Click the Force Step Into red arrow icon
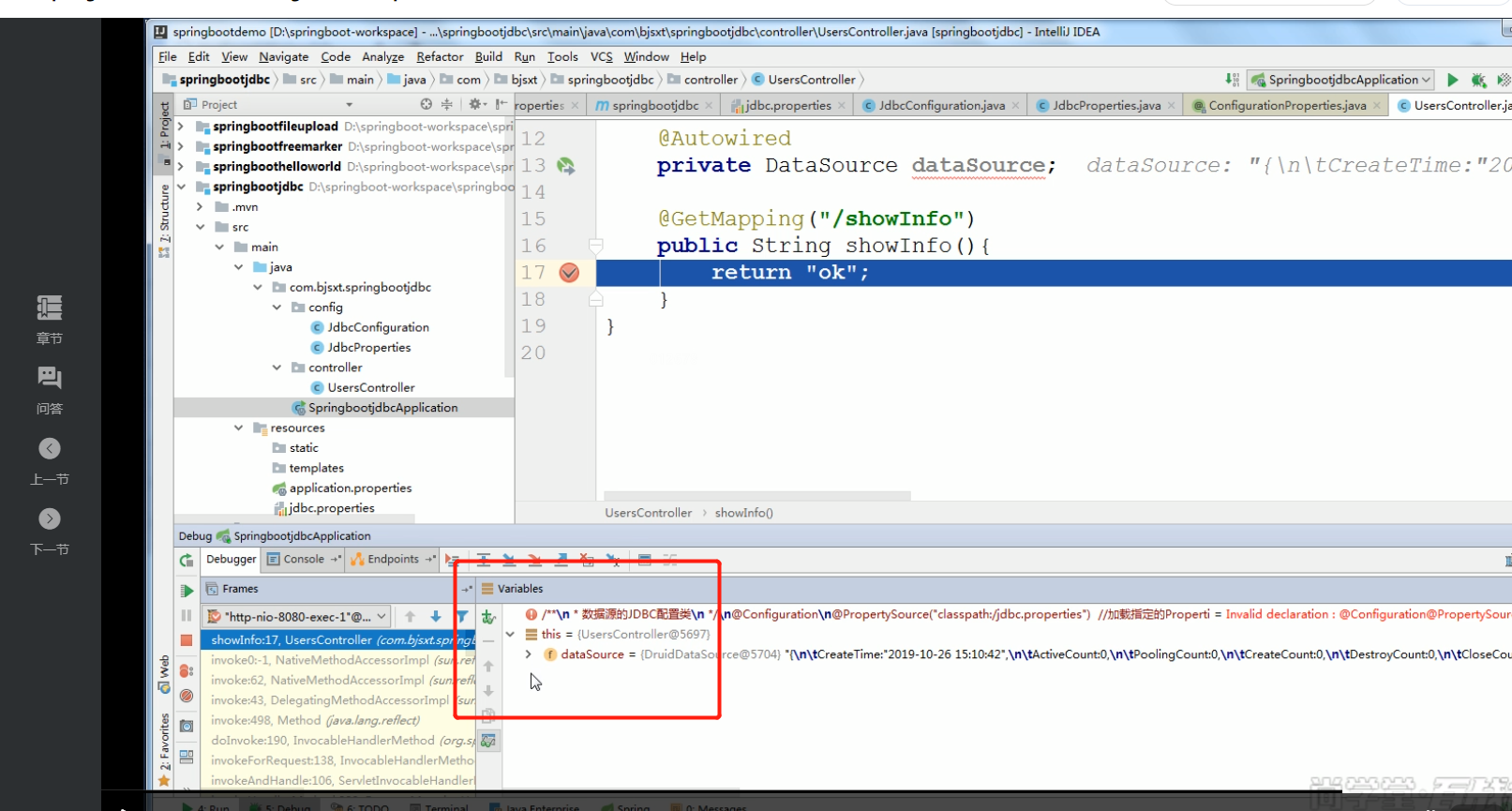The height and width of the screenshot is (811, 1512). [x=534, y=560]
